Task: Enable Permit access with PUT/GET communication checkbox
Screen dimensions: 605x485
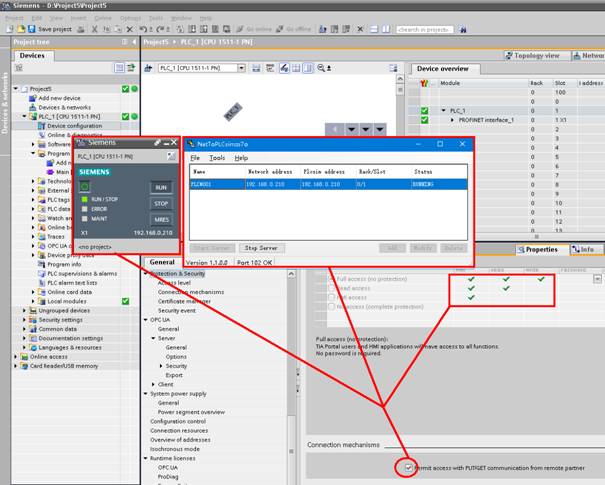Action: point(408,467)
